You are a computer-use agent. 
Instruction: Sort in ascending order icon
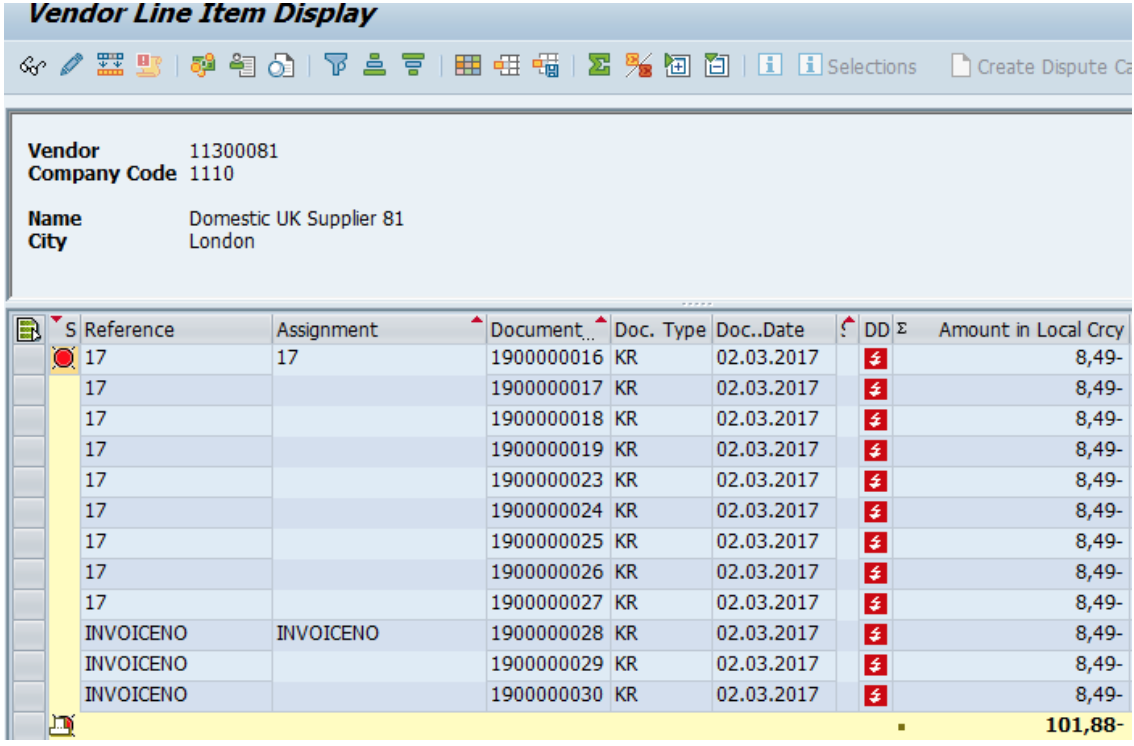[375, 65]
